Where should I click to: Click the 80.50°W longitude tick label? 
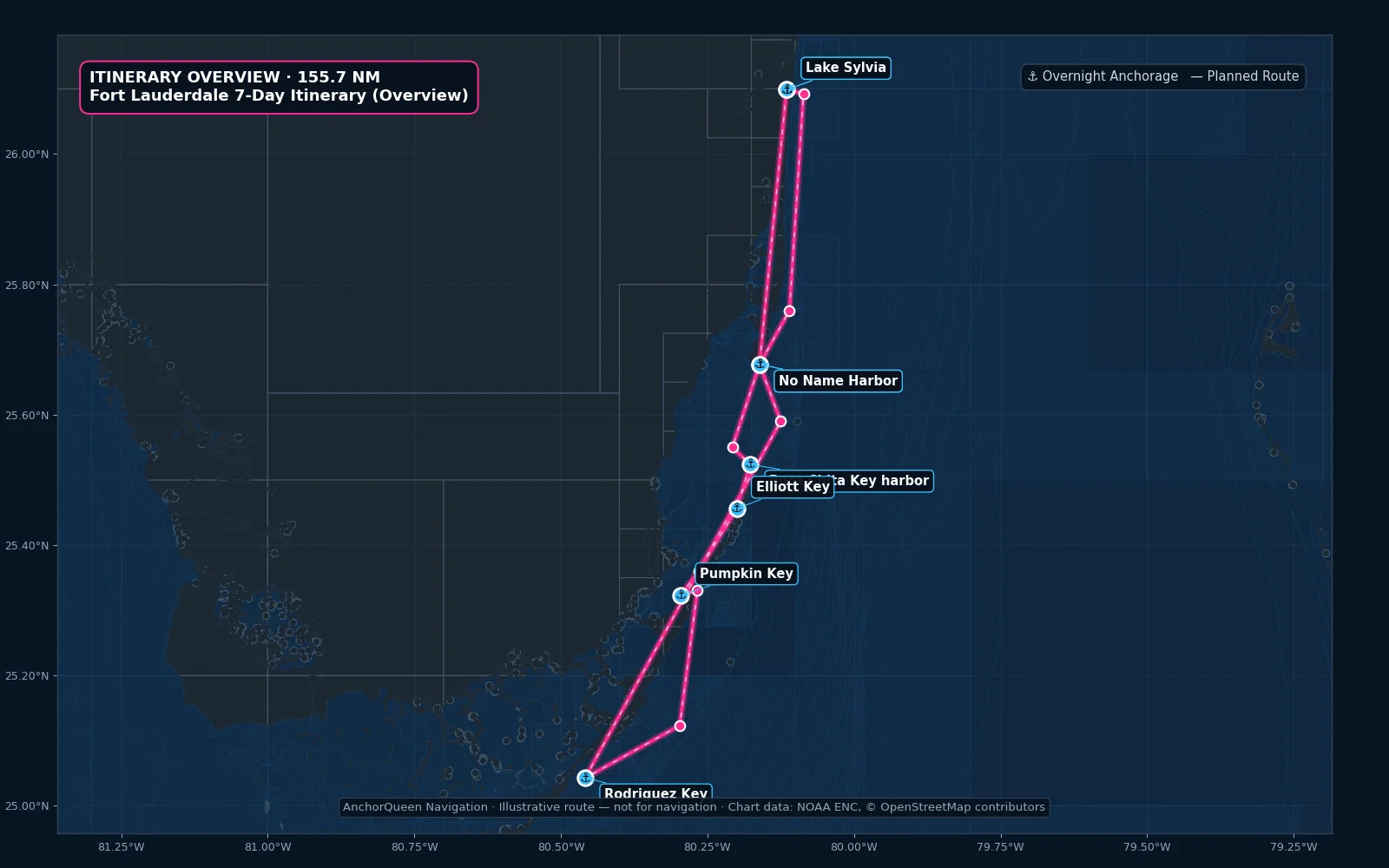point(562,847)
